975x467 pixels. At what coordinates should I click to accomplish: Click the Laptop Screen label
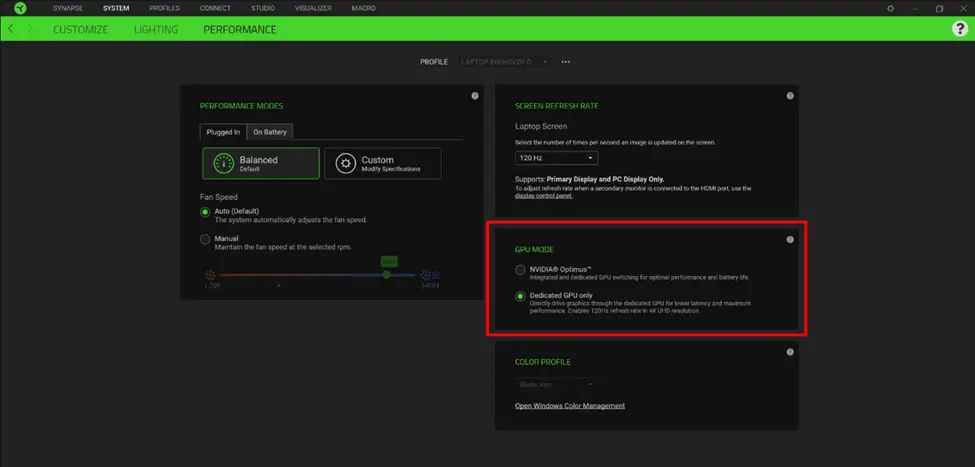coord(541,126)
